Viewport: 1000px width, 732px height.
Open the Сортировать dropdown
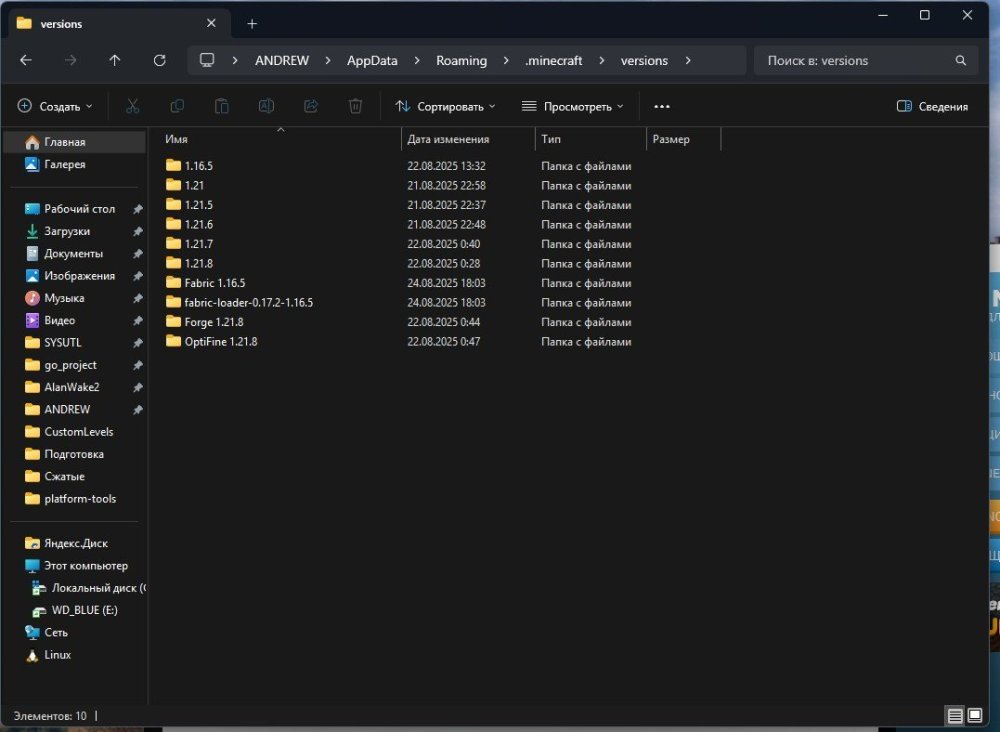tap(445, 106)
